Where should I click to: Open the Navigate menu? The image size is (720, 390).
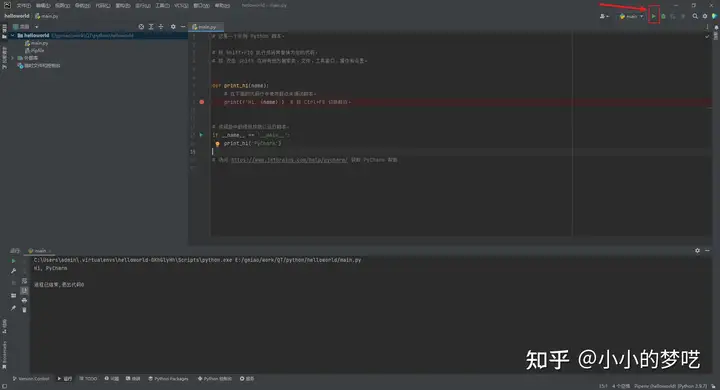(83, 6)
